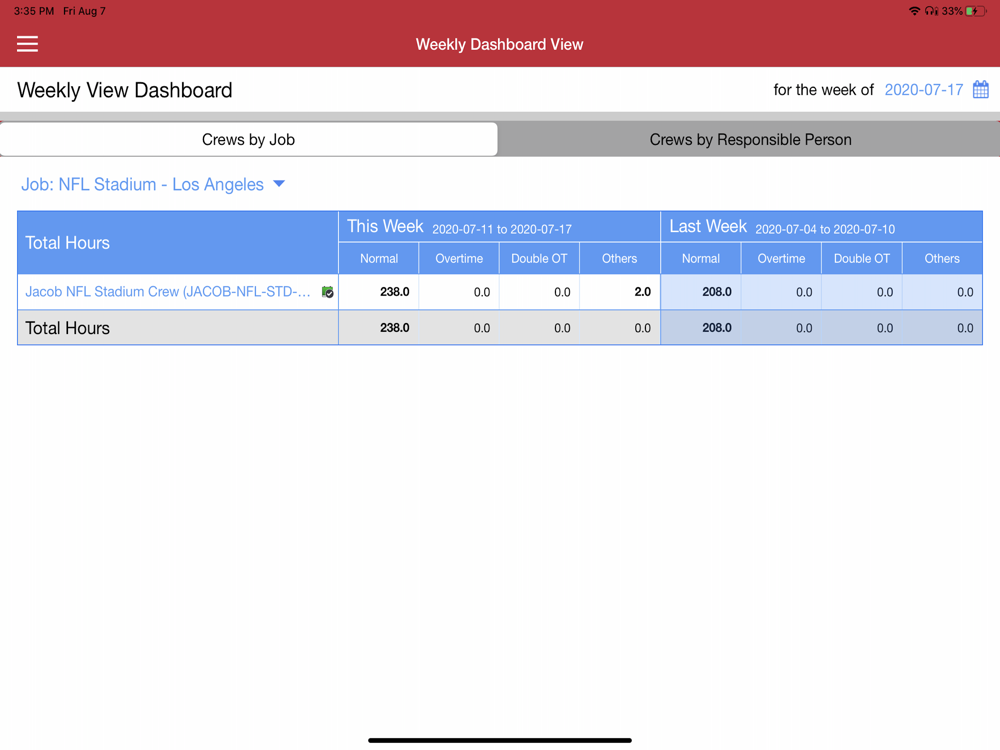Viewport: 1000px width, 750px height.
Task: Click total This Week Normal 238.0 cell
Action: [x=379, y=327]
